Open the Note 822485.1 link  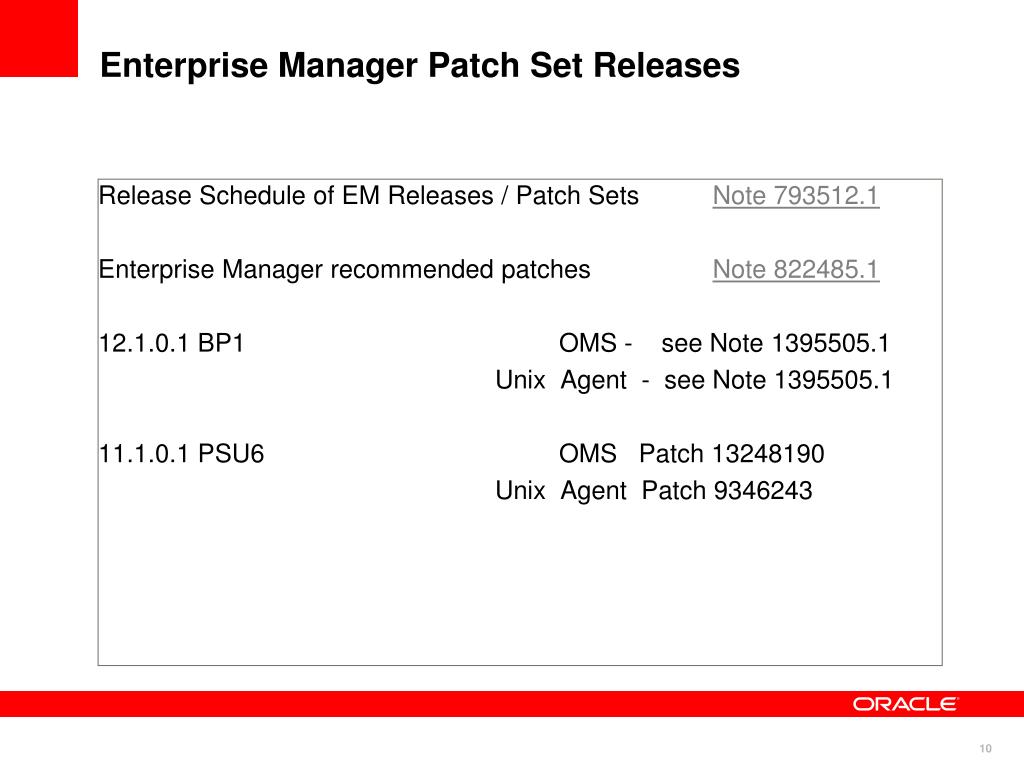[795, 269]
